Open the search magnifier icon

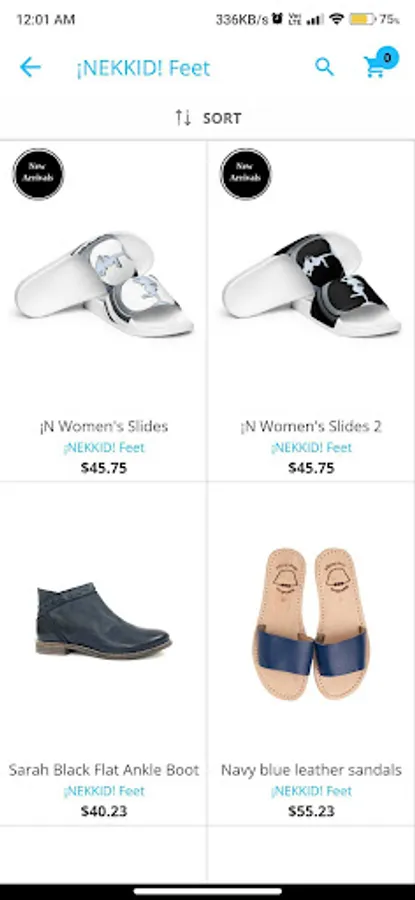point(324,68)
